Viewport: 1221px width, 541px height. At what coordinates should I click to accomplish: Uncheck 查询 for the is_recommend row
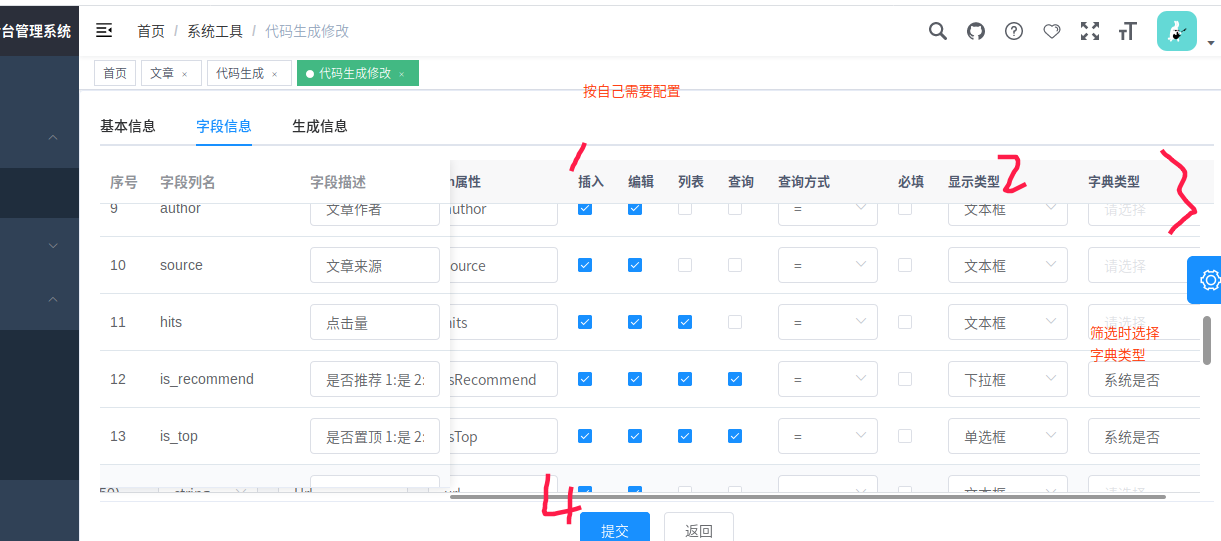(x=735, y=379)
